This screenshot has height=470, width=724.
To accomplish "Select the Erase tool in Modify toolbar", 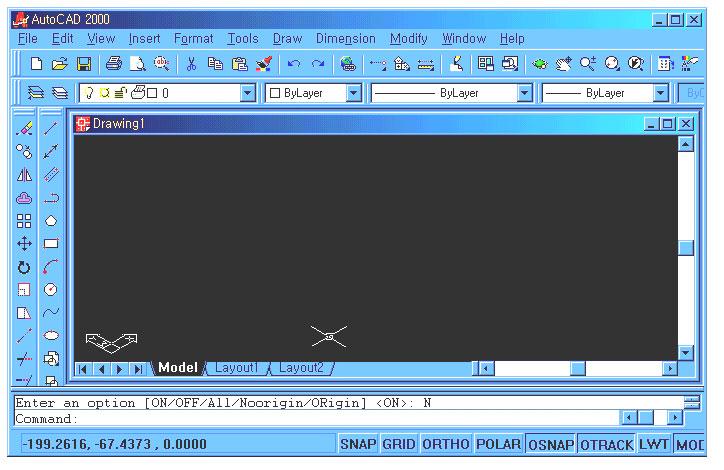I will tap(25, 128).
